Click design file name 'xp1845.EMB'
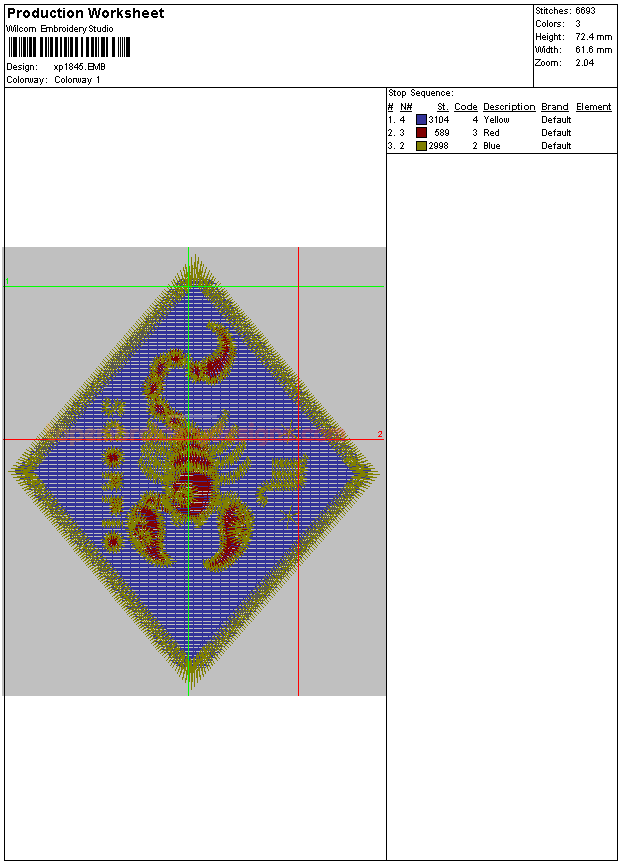 point(80,67)
